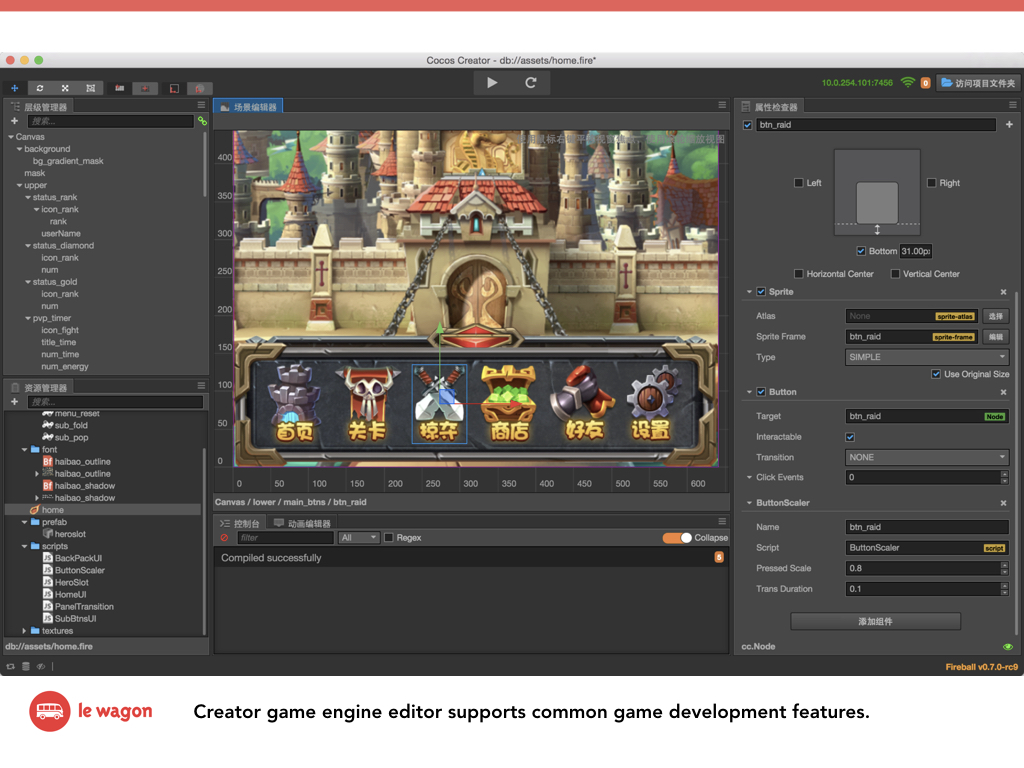1024x768 pixels.
Task: Enable Right widget alignment checkbox
Action: pyautogui.click(x=932, y=183)
